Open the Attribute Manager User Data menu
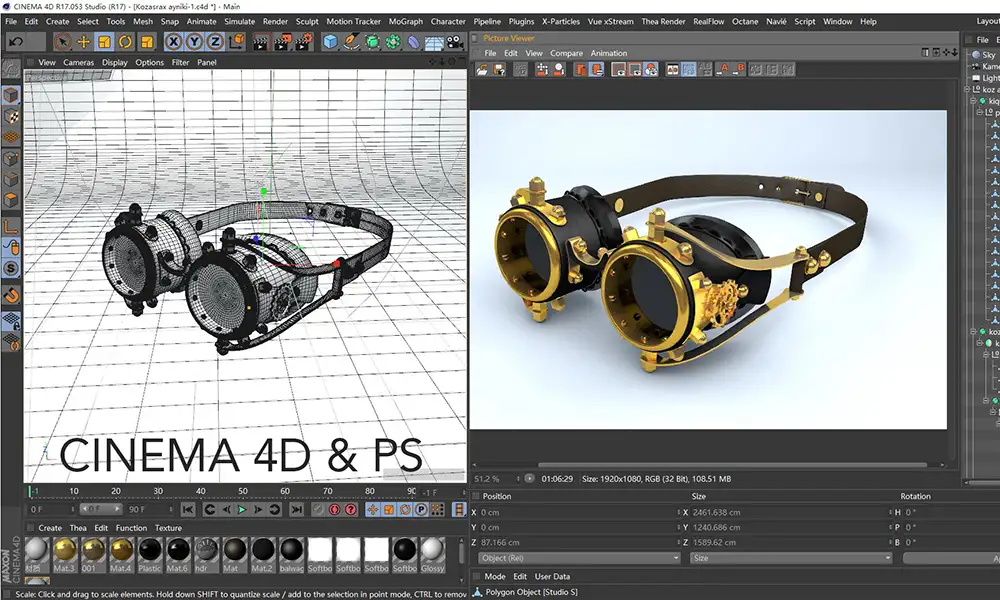The height and width of the screenshot is (600, 1000). pyautogui.click(x=552, y=576)
